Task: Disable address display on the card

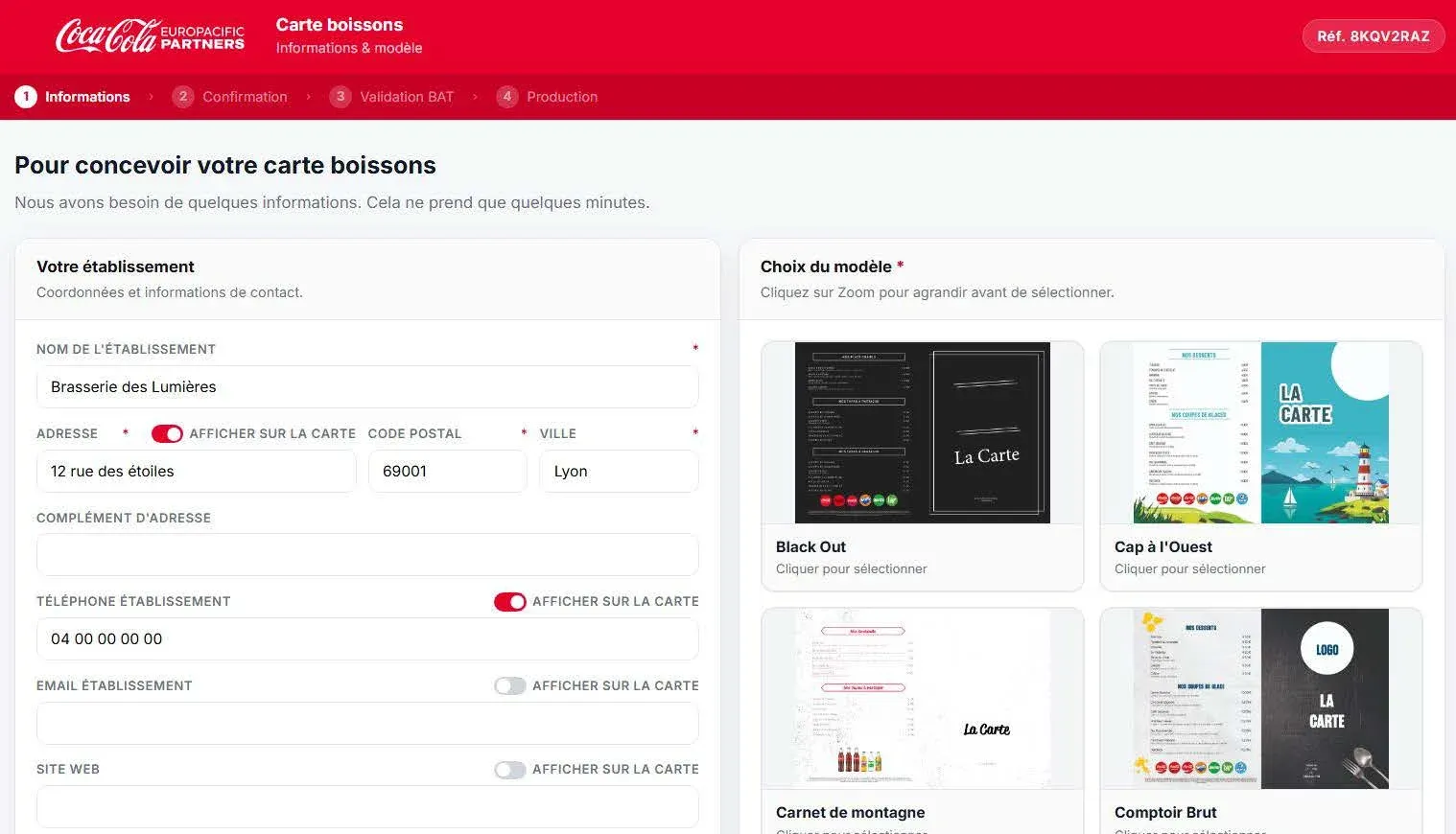Action: (167, 434)
